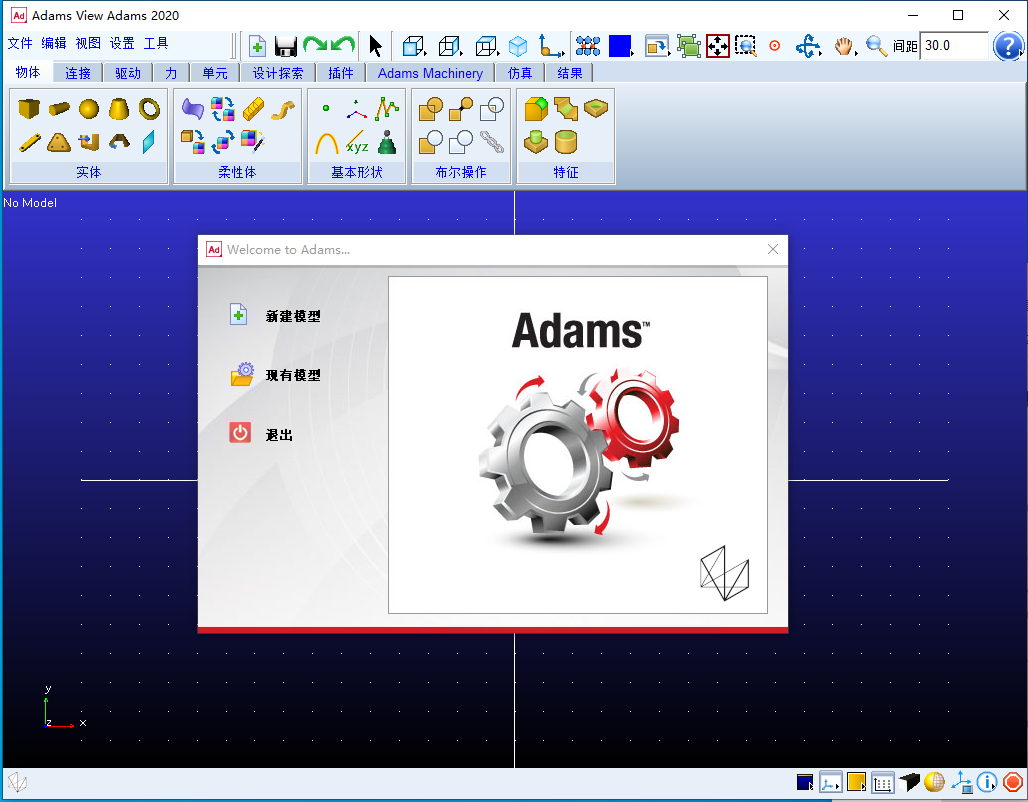This screenshot has width=1028, height=802.
Task: Switch to the 单元 ribbon tab
Action: (215, 73)
